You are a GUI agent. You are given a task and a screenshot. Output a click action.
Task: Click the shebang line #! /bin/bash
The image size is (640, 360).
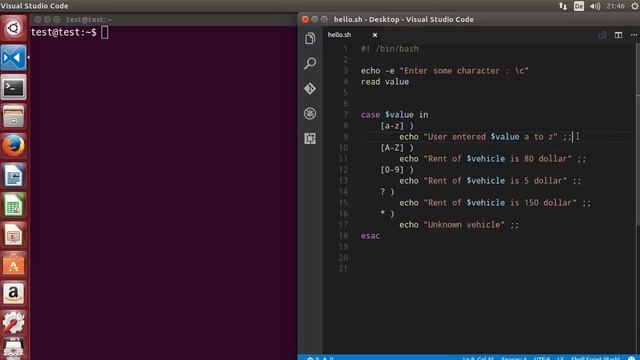pos(389,49)
